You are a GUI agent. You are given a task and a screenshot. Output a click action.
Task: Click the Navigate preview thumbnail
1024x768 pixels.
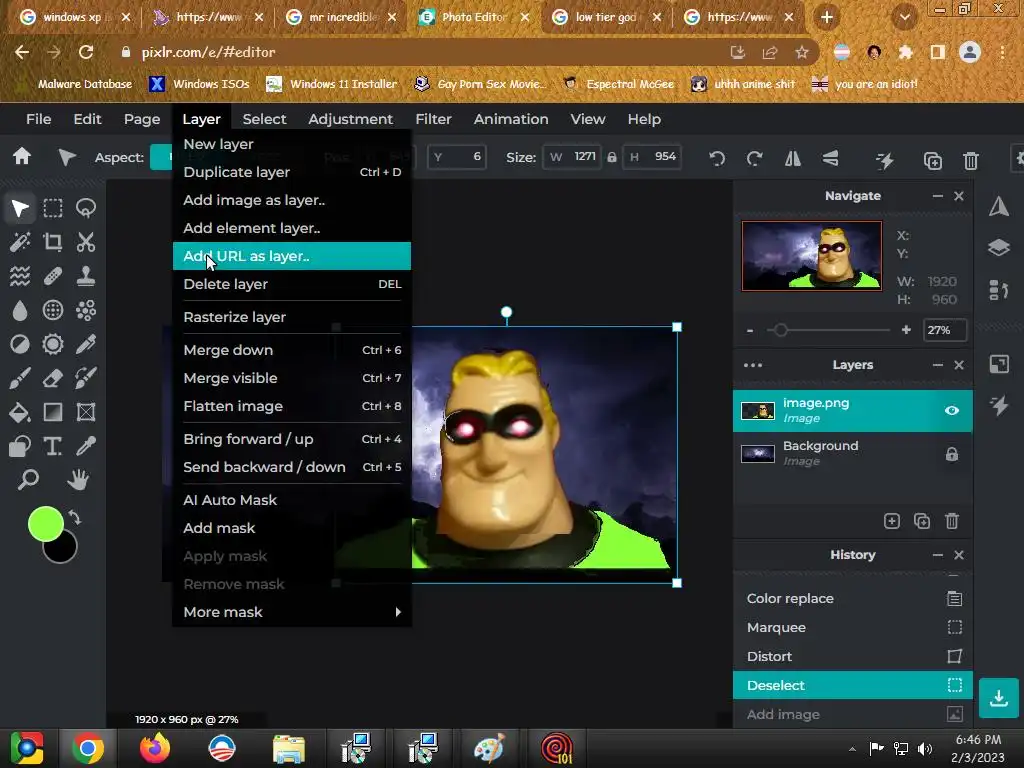[812, 255]
